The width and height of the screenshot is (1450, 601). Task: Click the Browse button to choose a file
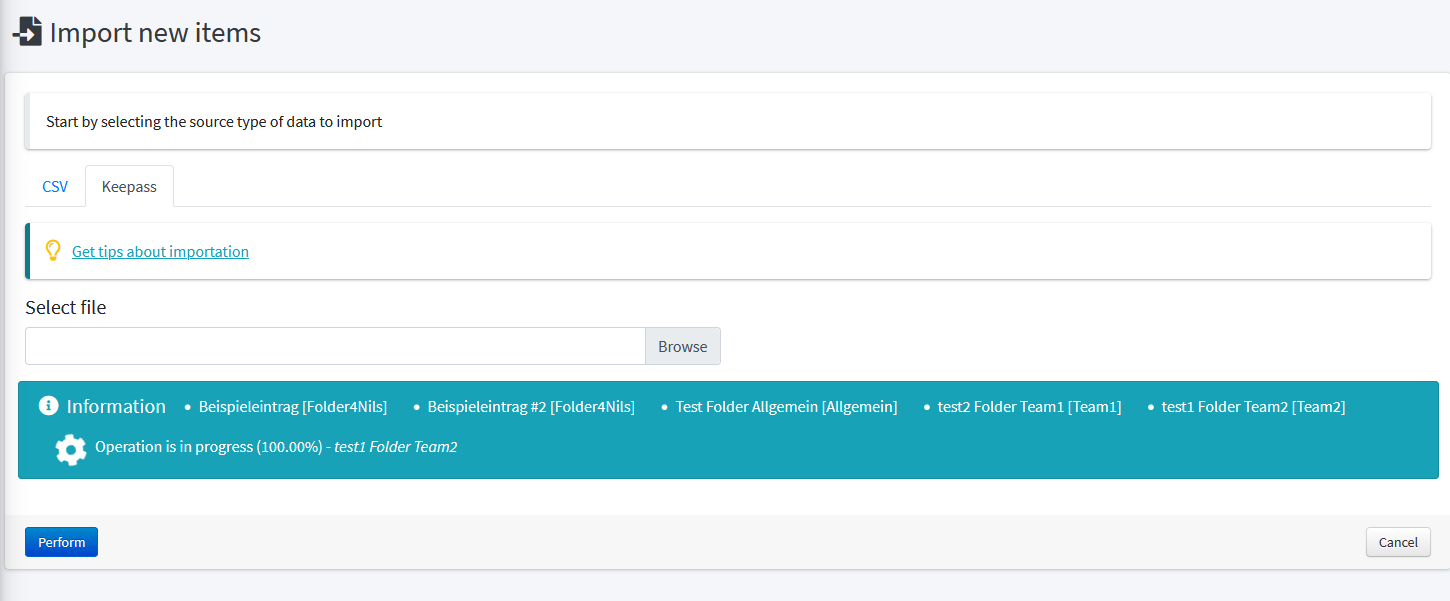coord(682,345)
